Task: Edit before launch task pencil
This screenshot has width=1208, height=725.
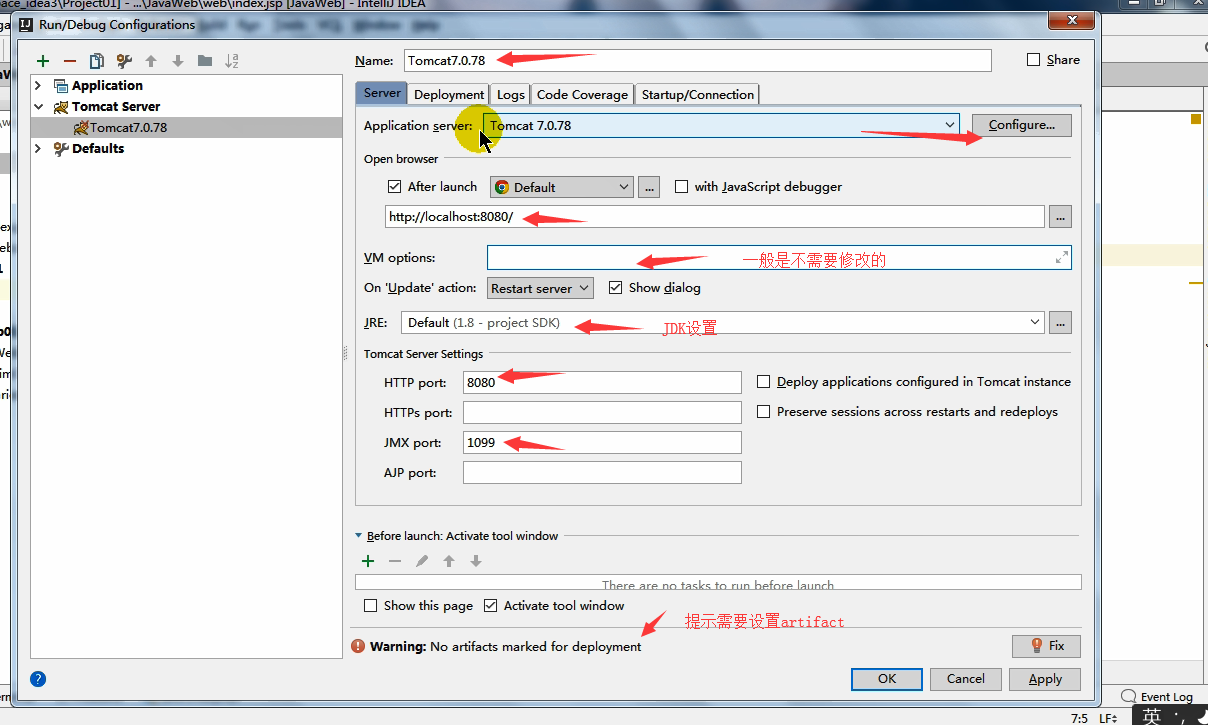Action: (422, 561)
